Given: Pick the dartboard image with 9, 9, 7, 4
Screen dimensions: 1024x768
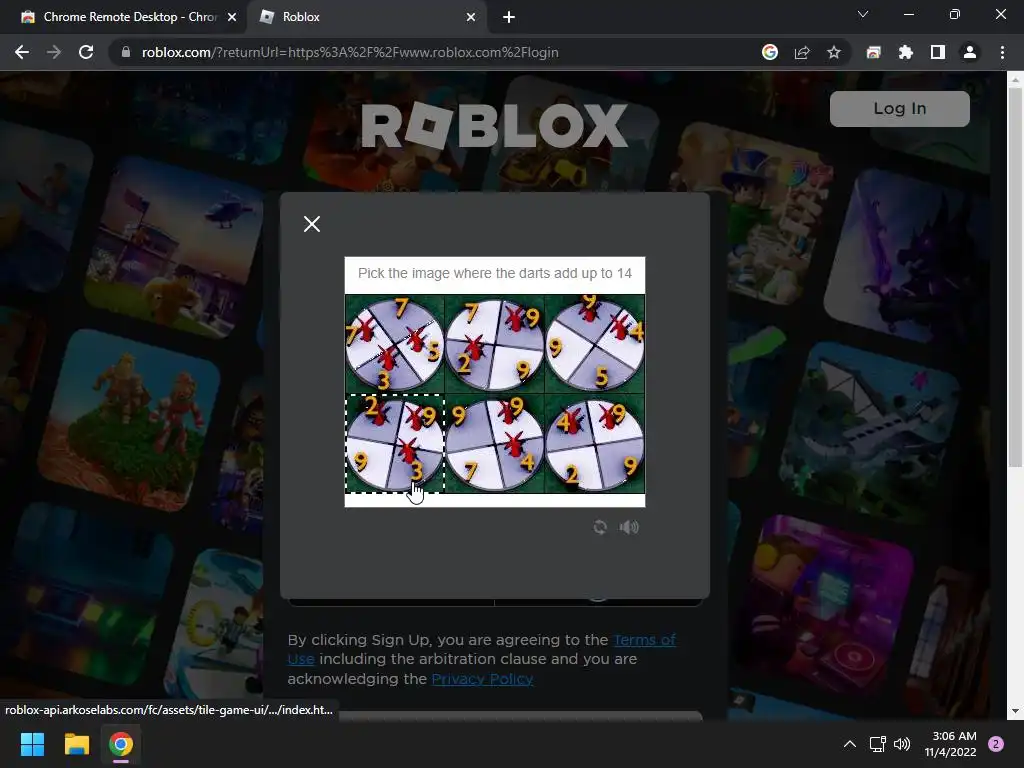Looking at the screenshot, I should pyautogui.click(x=494, y=443).
